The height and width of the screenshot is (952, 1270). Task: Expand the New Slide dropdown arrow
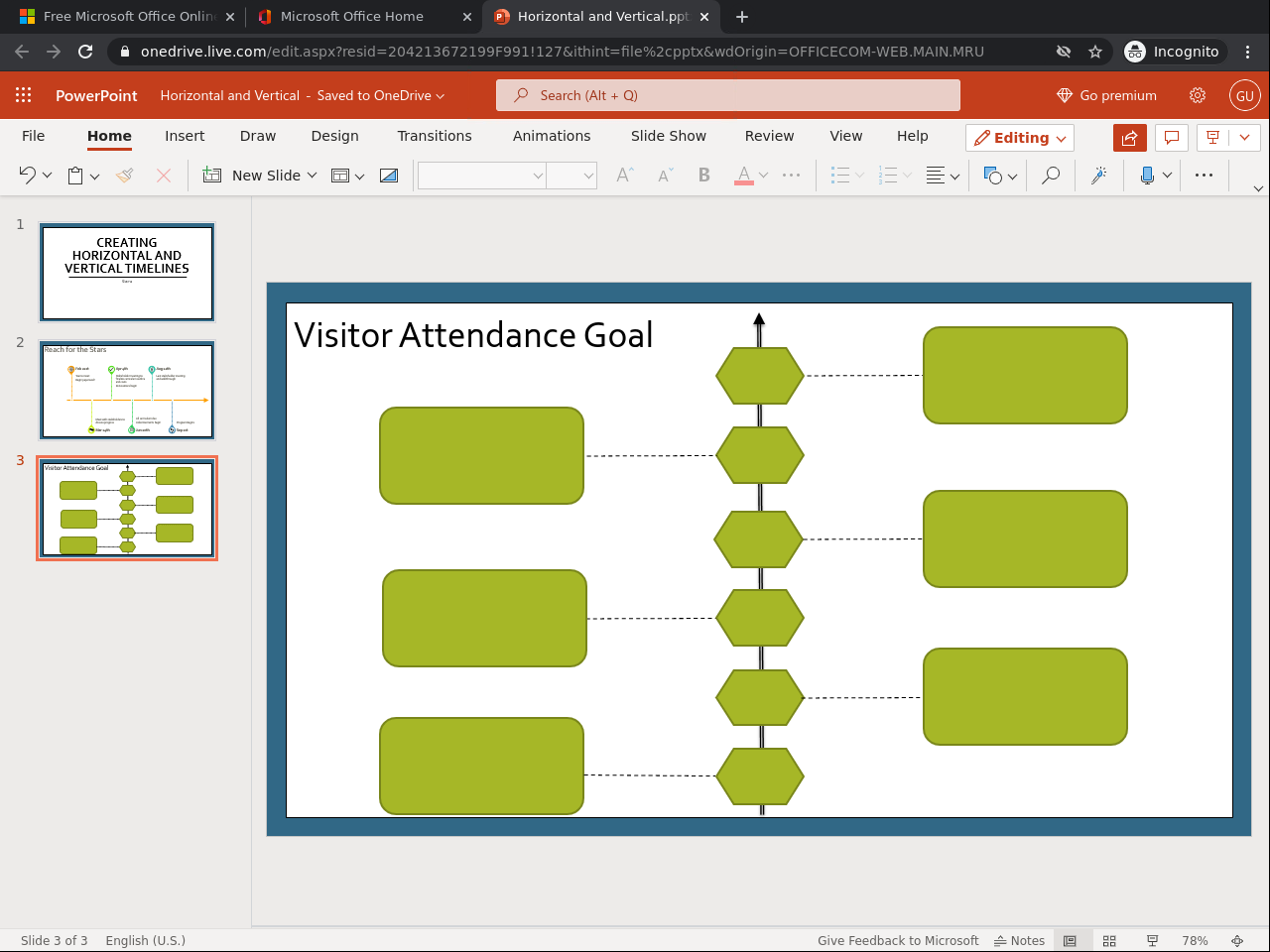click(312, 176)
